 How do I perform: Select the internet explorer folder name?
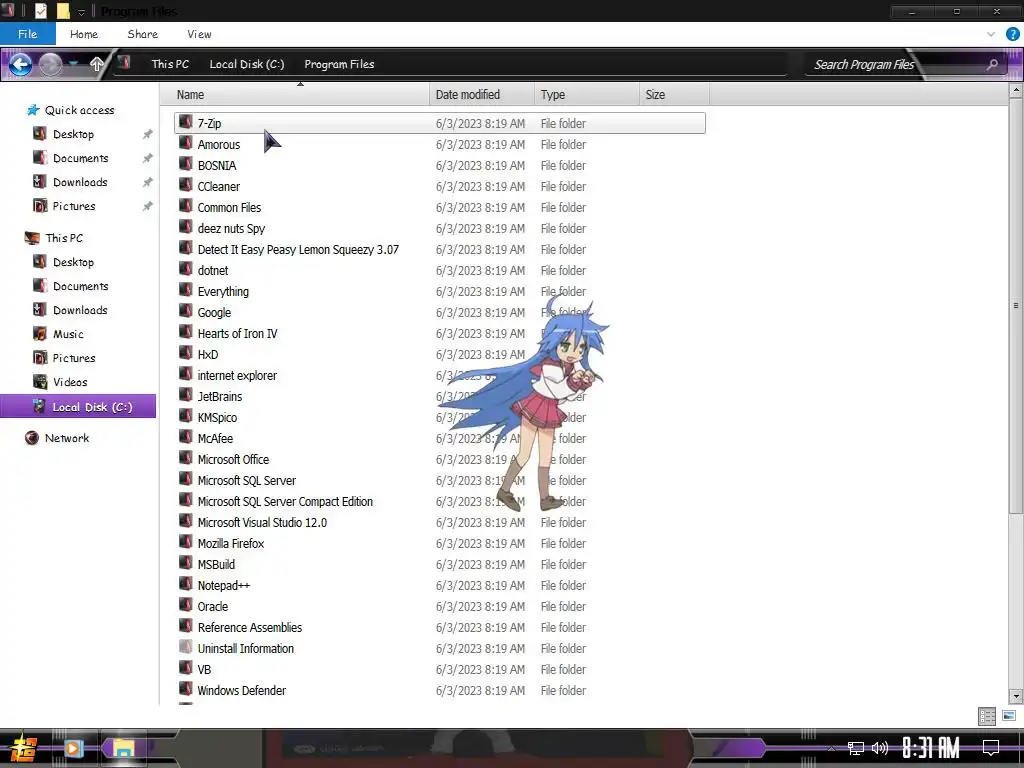pos(237,376)
